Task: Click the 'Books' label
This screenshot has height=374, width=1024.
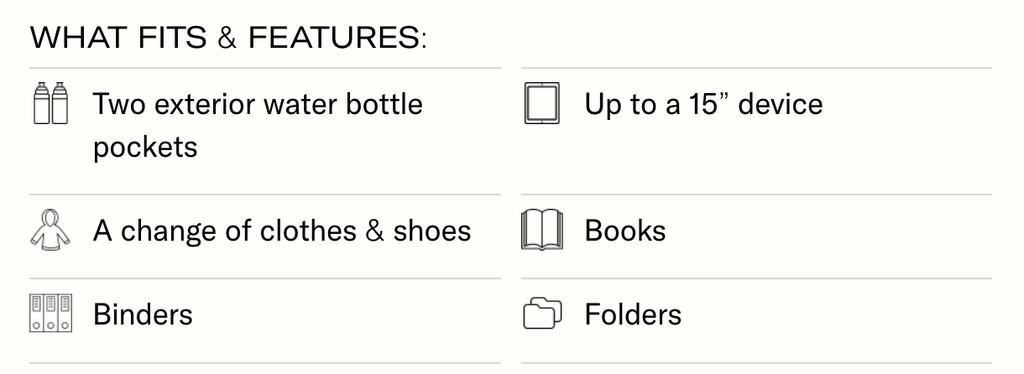Action: click(625, 231)
